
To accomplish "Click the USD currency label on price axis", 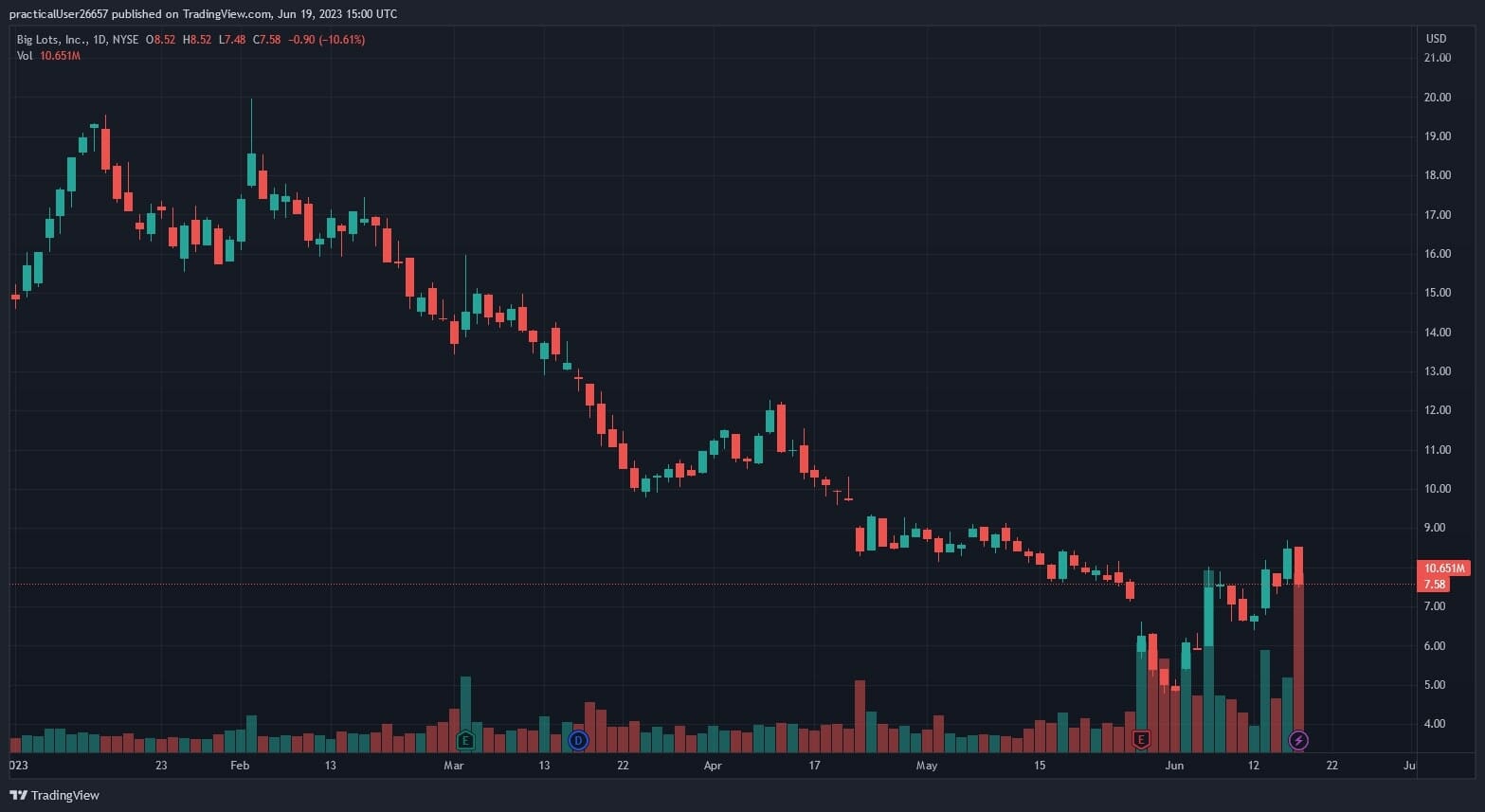I will coord(1436,39).
